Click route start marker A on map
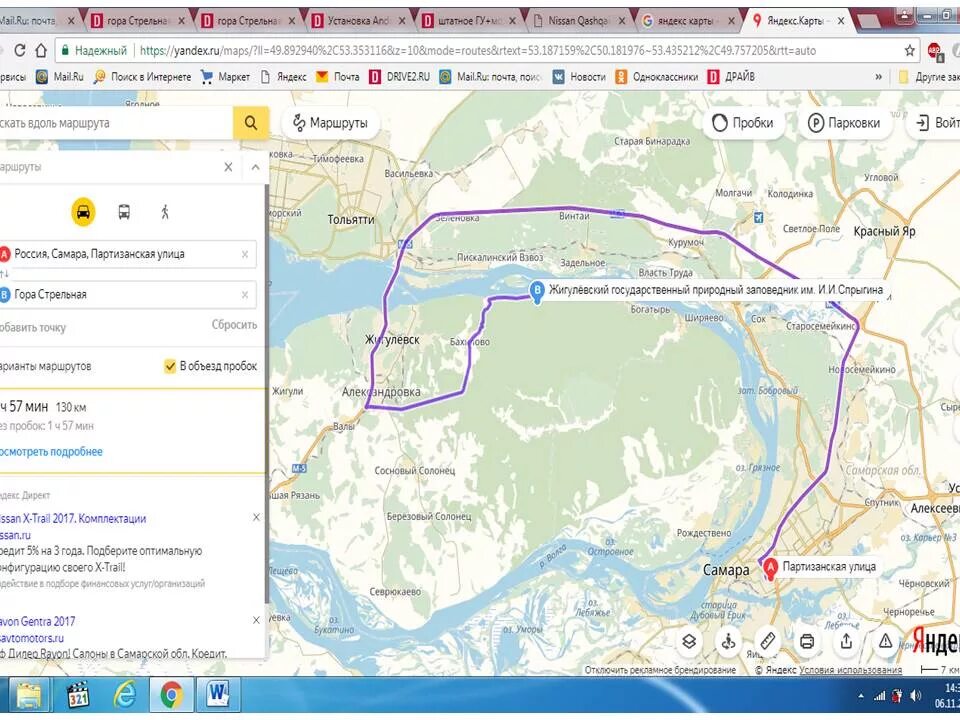The height and width of the screenshot is (720, 960). (770, 569)
